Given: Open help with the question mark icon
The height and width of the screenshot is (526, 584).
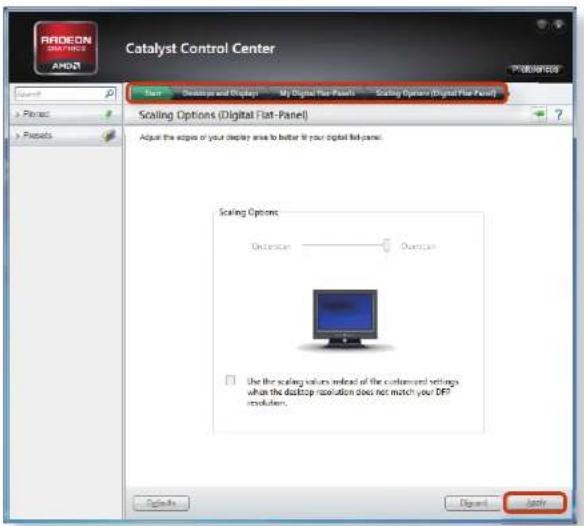Looking at the screenshot, I should [x=558, y=115].
